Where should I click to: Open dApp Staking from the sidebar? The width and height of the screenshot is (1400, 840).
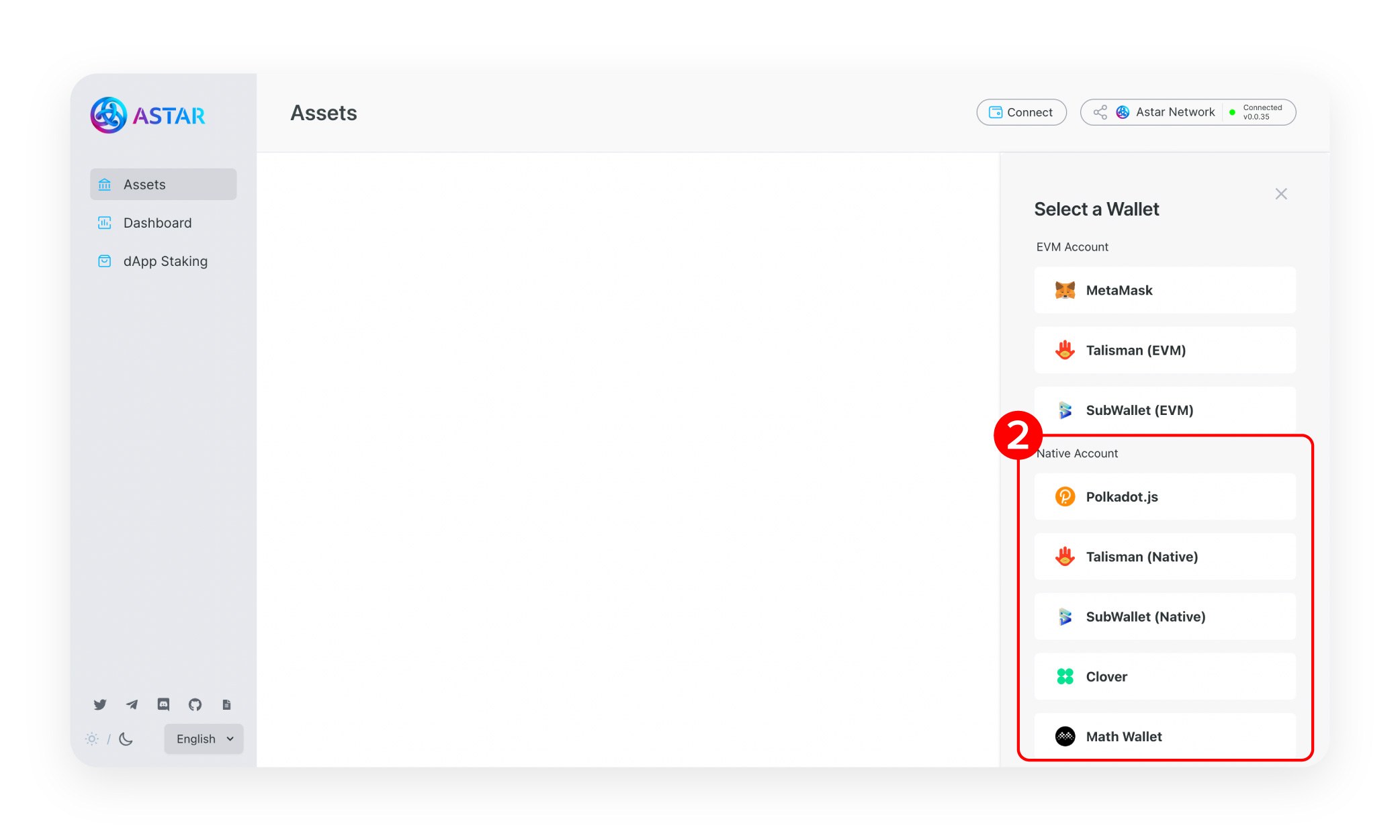tap(165, 261)
